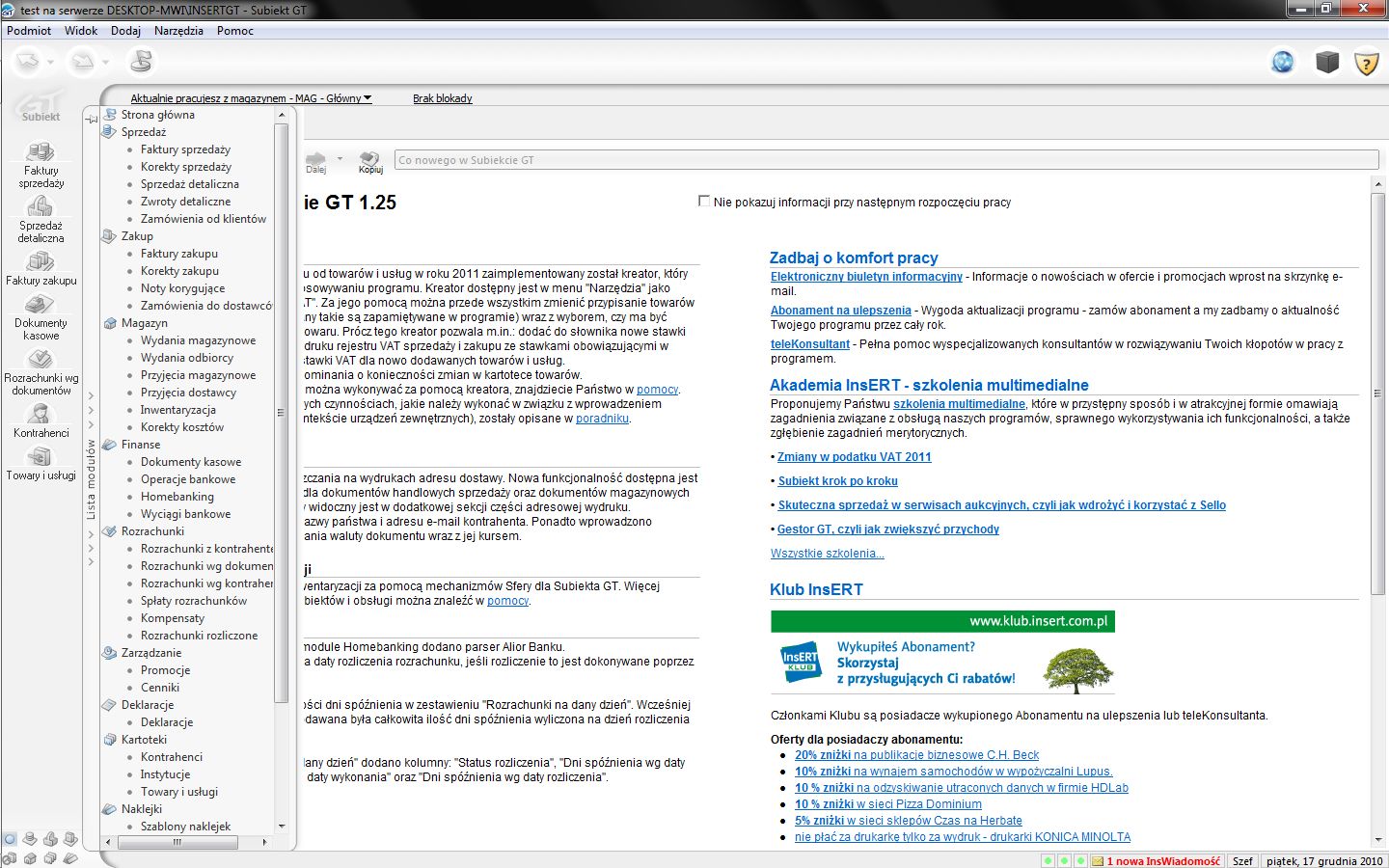Open 'Abonament na ulepszenia' link
The width and height of the screenshot is (1389, 868).
(x=840, y=311)
